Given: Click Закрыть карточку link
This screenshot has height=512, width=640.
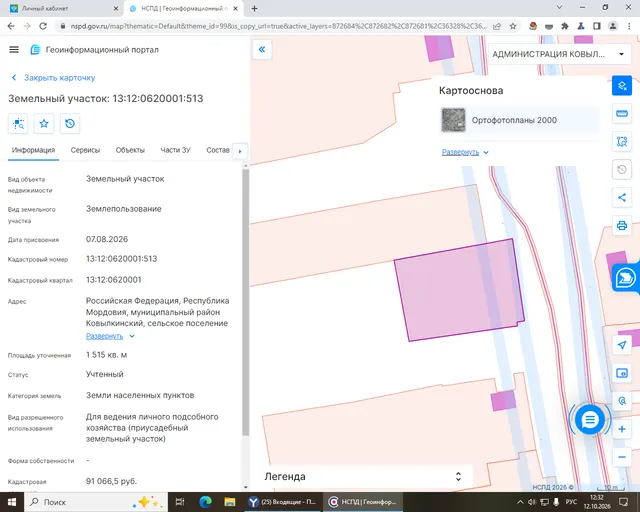Looking at the screenshot, I should [x=54, y=78].
